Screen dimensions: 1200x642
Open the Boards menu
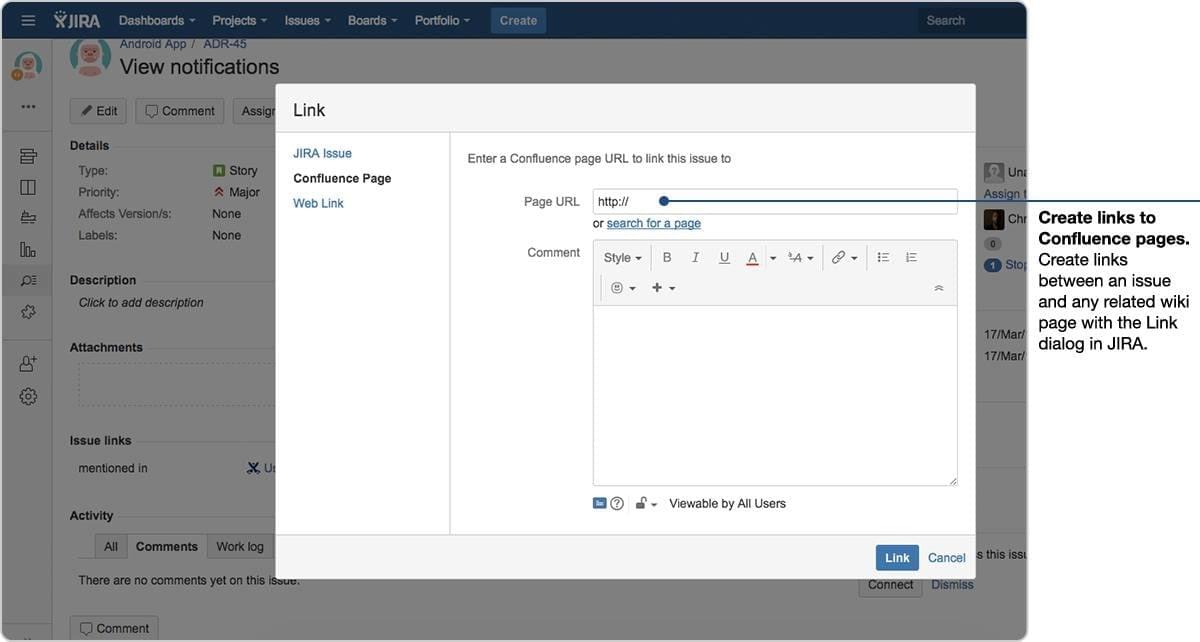click(x=373, y=20)
